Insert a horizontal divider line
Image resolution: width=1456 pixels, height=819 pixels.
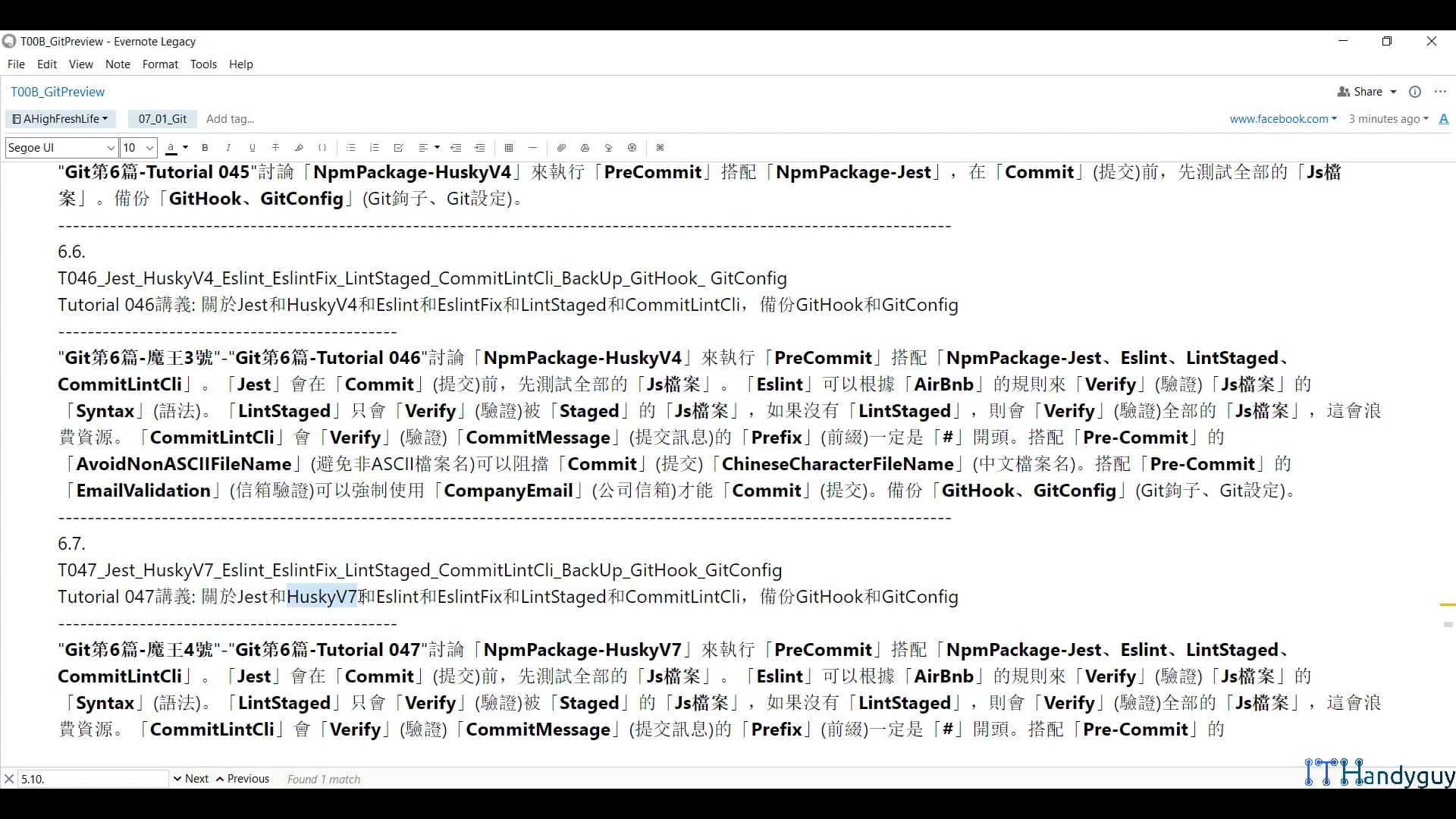point(532,148)
